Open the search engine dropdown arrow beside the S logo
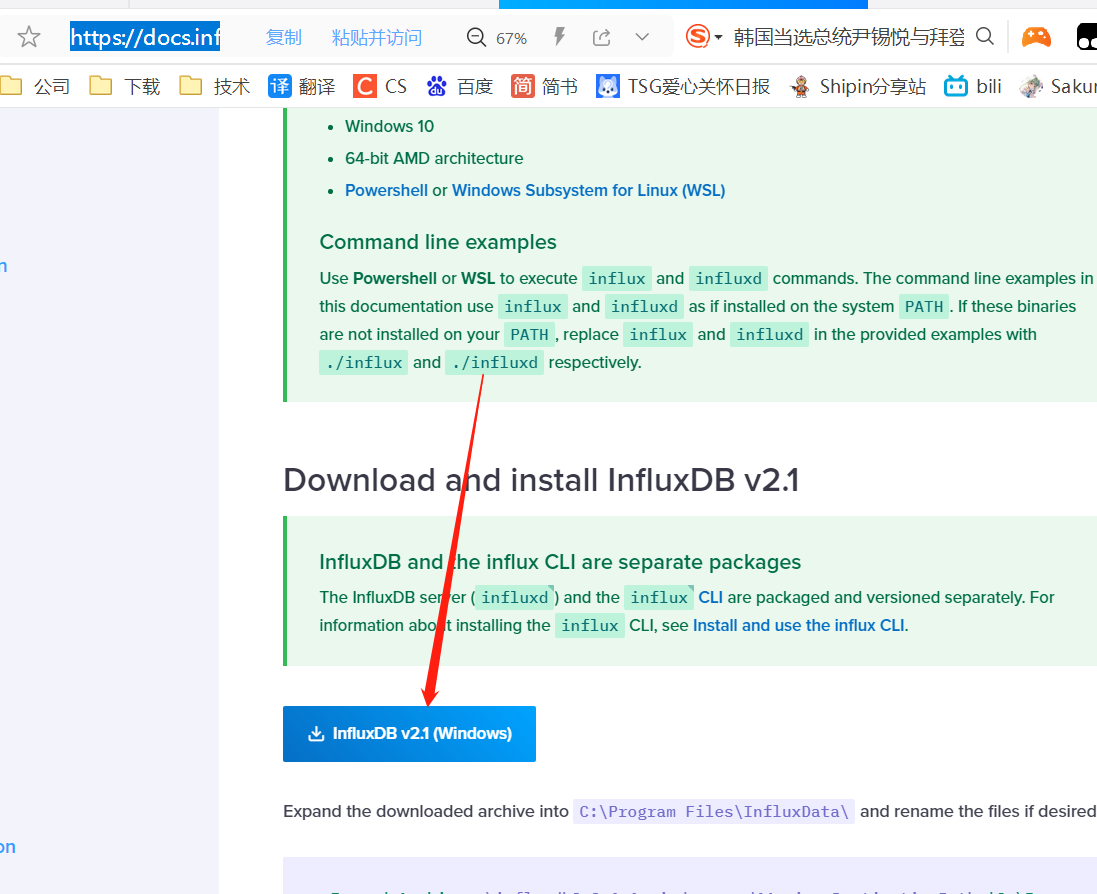Image resolution: width=1097 pixels, height=894 pixels. click(720, 36)
